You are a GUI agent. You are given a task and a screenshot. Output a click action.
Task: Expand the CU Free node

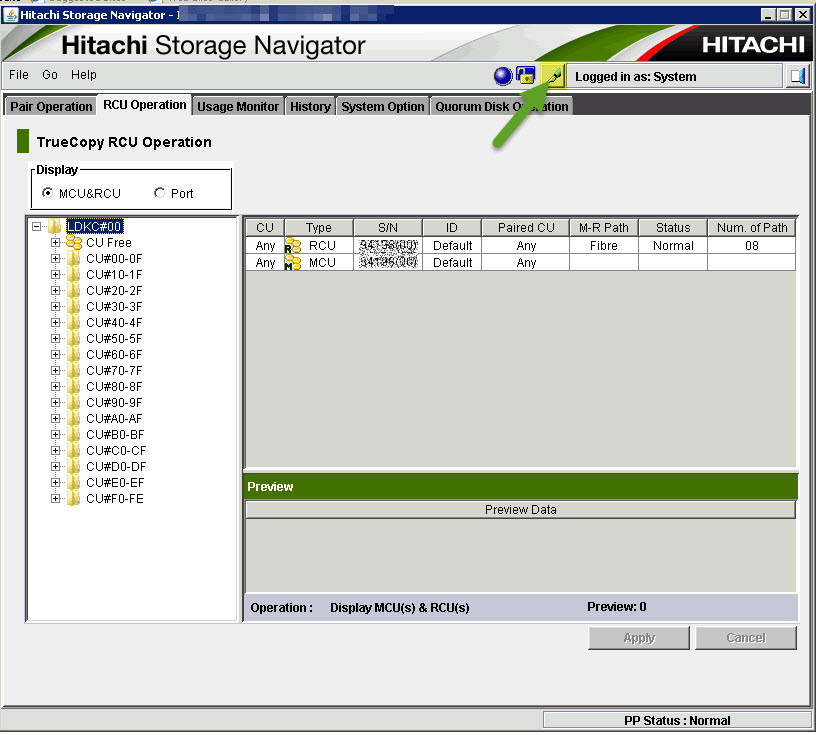(55, 243)
